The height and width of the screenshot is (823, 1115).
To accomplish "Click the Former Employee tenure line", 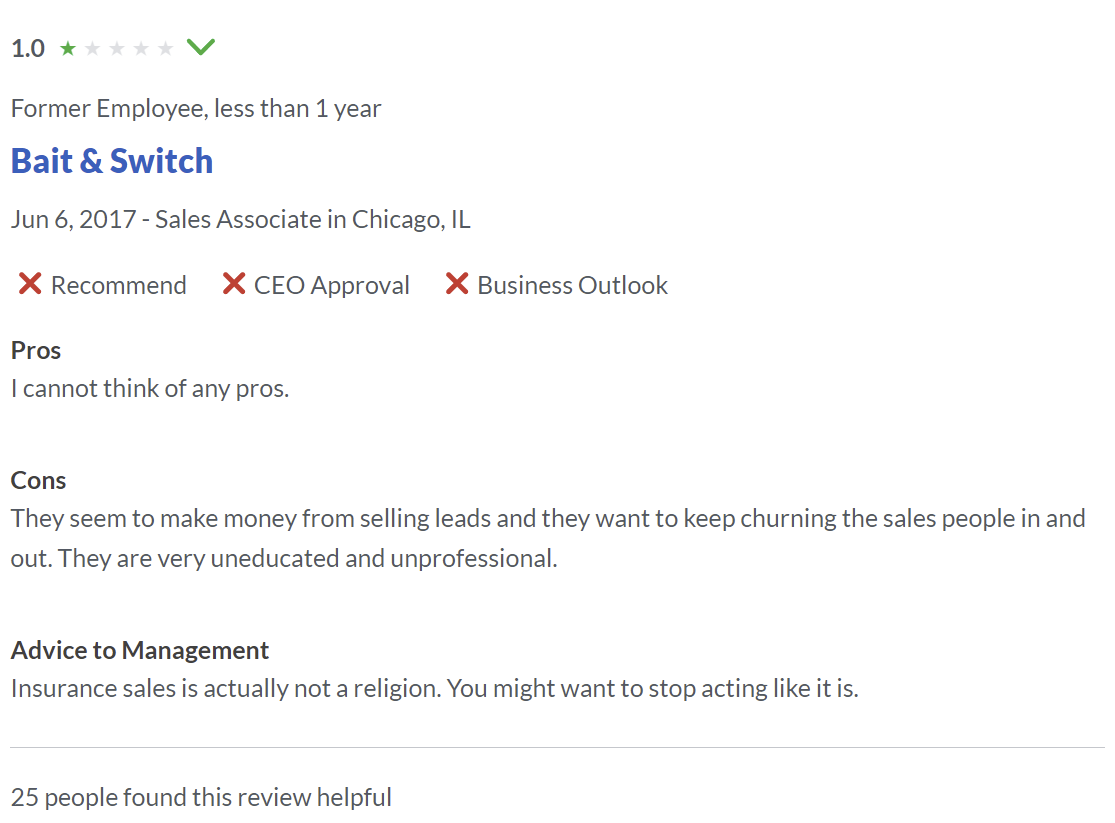I will click(196, 108).
